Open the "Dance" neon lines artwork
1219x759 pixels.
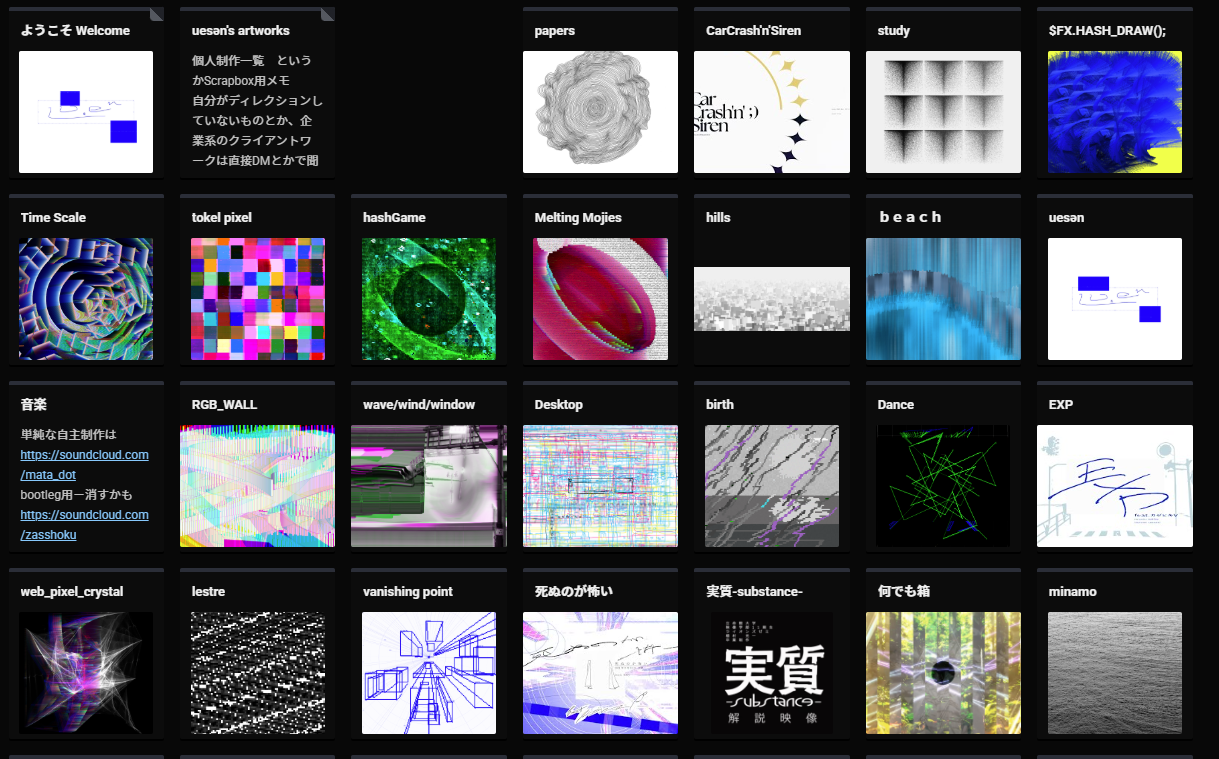pos(942,486)
